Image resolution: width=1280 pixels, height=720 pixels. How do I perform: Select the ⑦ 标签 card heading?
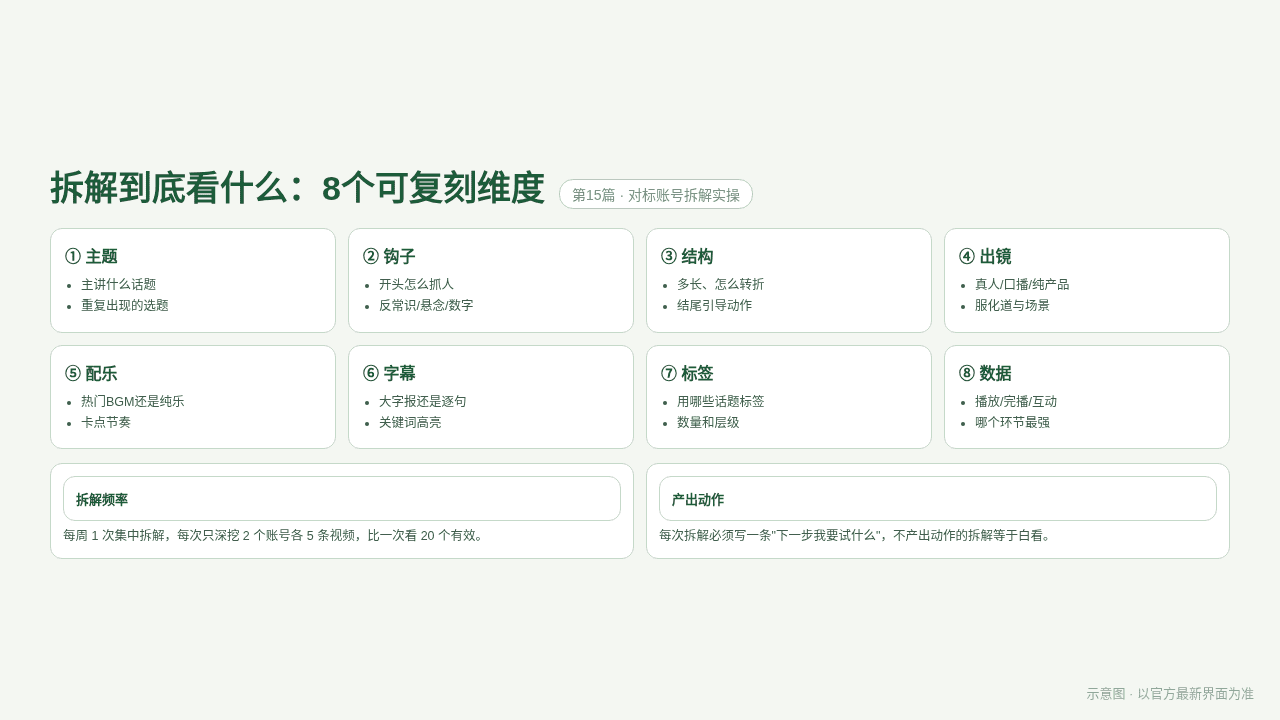click(x=687, y=373)
